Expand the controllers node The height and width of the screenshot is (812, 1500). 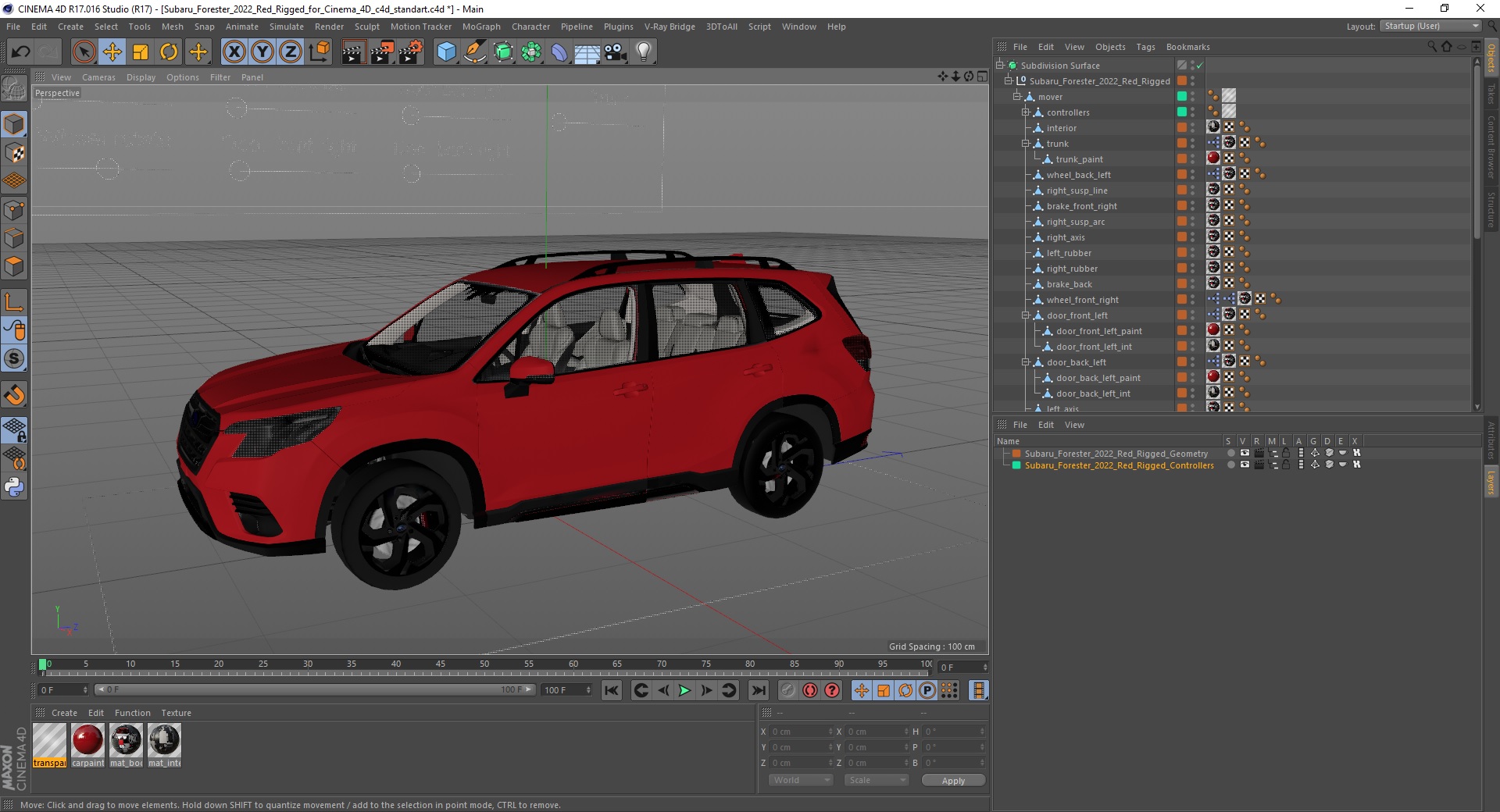click(1026, 112)
